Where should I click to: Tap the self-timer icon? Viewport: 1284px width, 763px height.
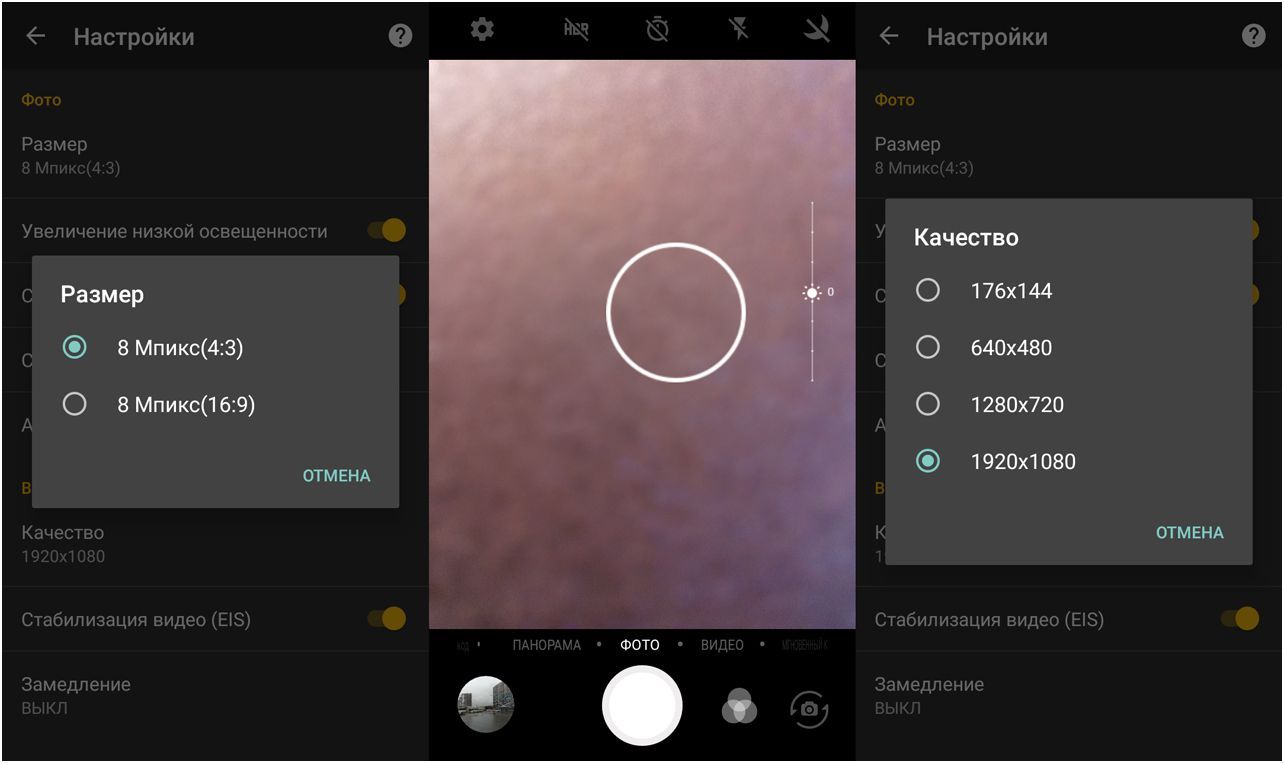(x=657, y=30)
